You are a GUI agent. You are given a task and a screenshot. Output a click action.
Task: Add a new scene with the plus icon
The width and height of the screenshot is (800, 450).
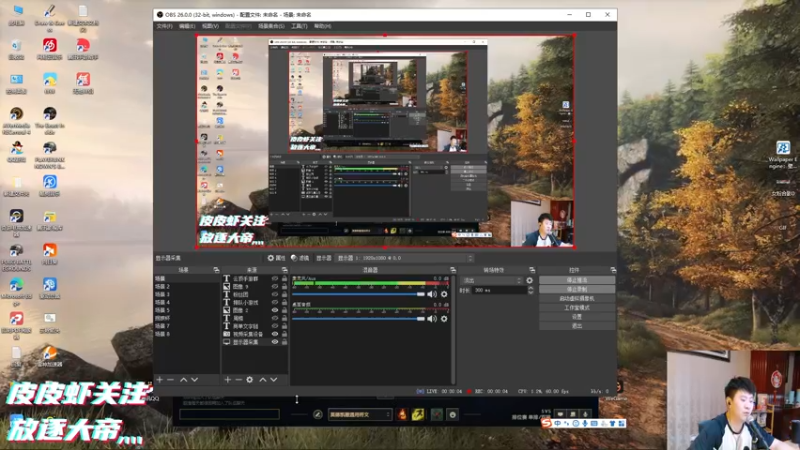[x=160, y=380]
